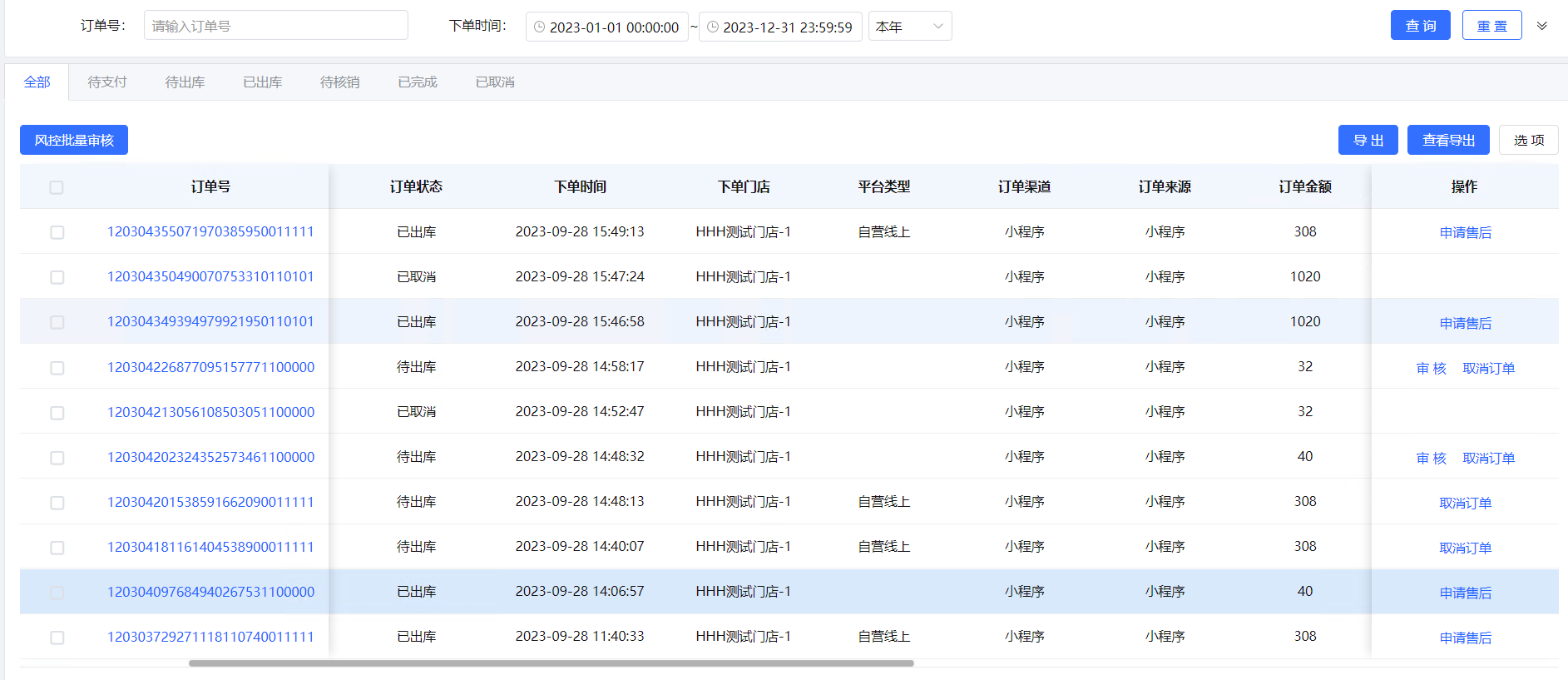This screenshot has width=1568, height=680.
Task: Click the 2023-09-28 15:47:24 time cell
Action: [x=580, y=277]
